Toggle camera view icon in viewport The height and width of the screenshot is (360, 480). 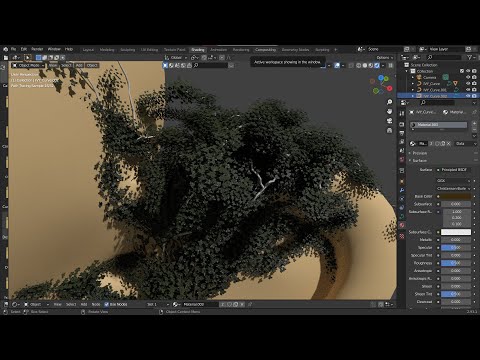pos(389,121)
